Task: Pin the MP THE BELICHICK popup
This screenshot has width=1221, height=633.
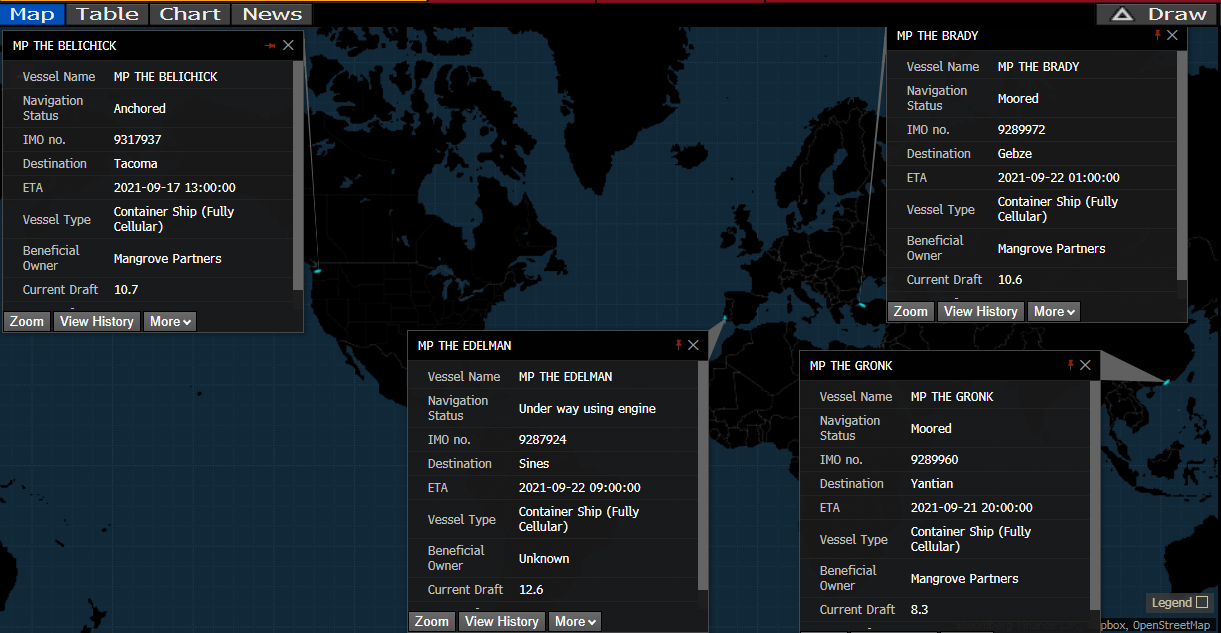Action: coord(270,45)
